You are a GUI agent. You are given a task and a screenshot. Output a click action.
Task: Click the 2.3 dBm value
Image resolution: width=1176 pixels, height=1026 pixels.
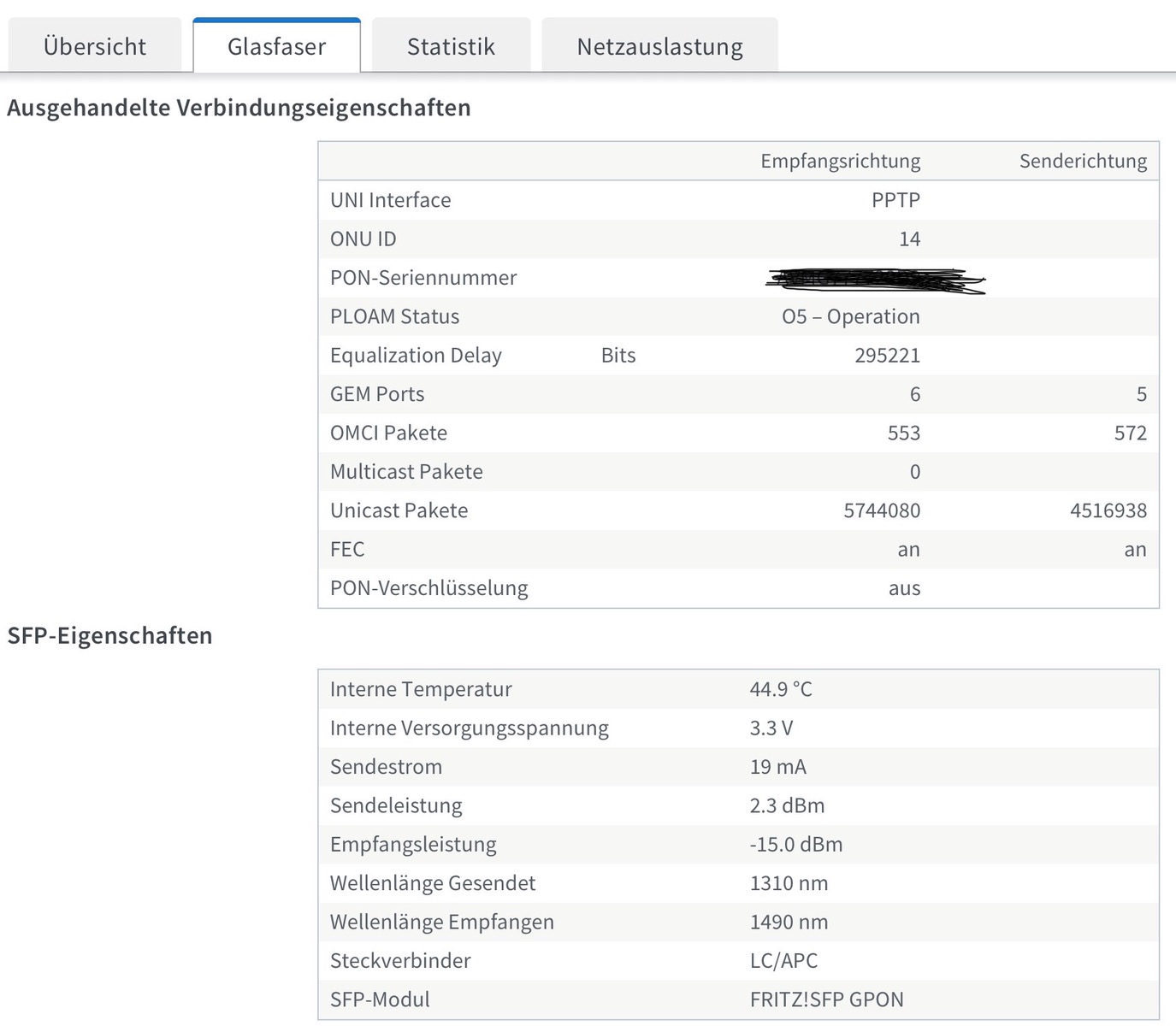coord(787,805)
